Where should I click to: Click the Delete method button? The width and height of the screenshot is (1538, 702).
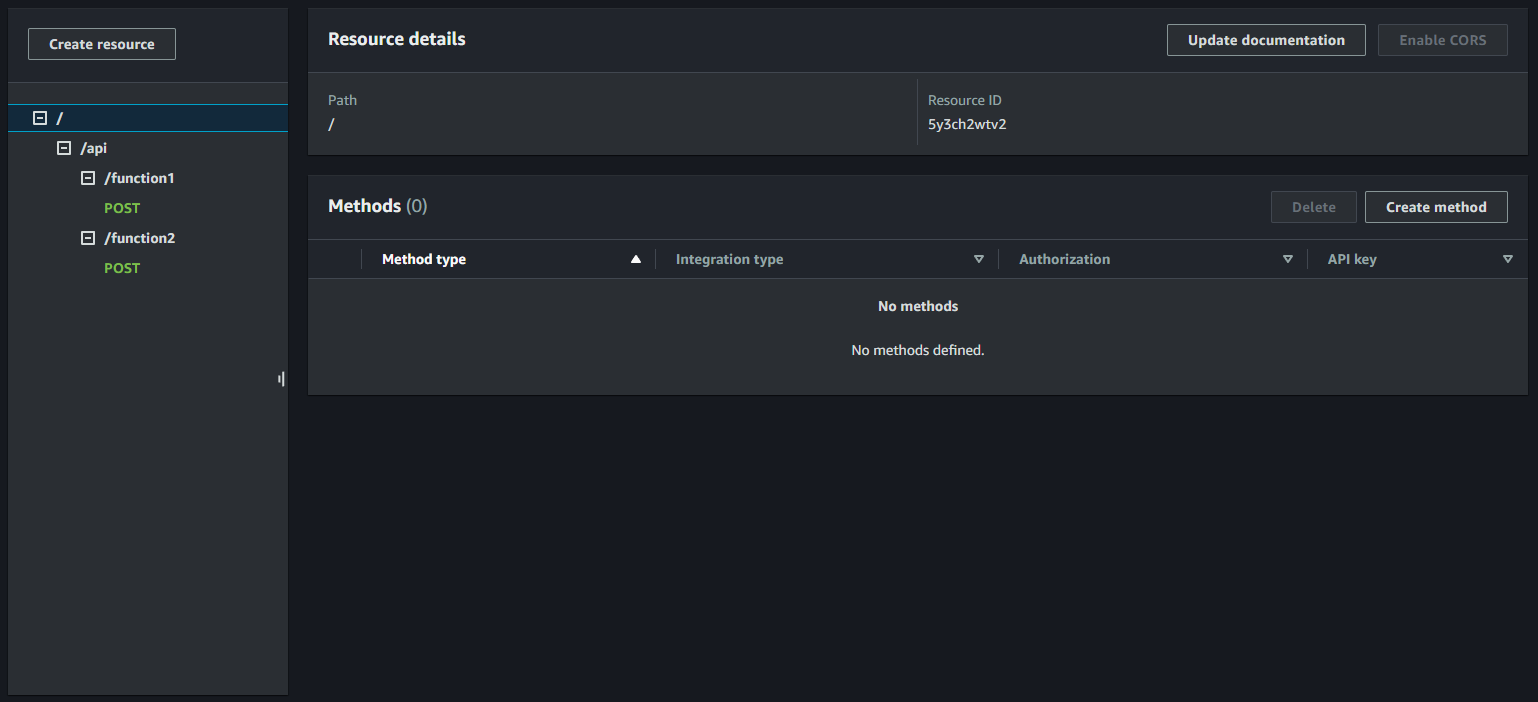click(1313, 207)
